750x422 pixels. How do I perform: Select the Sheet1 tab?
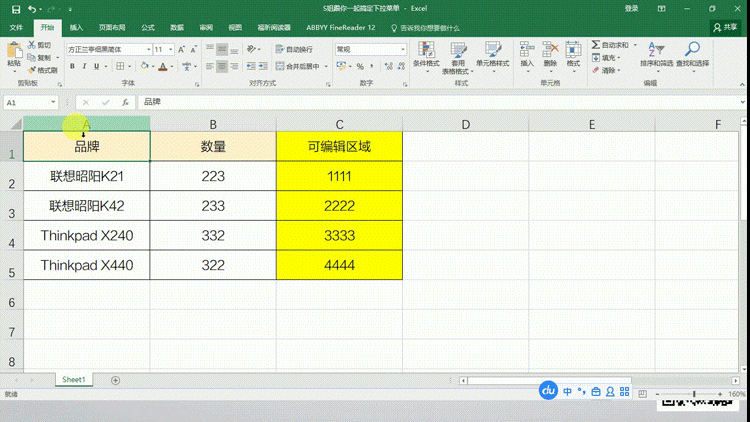click(x=74, y=379)
